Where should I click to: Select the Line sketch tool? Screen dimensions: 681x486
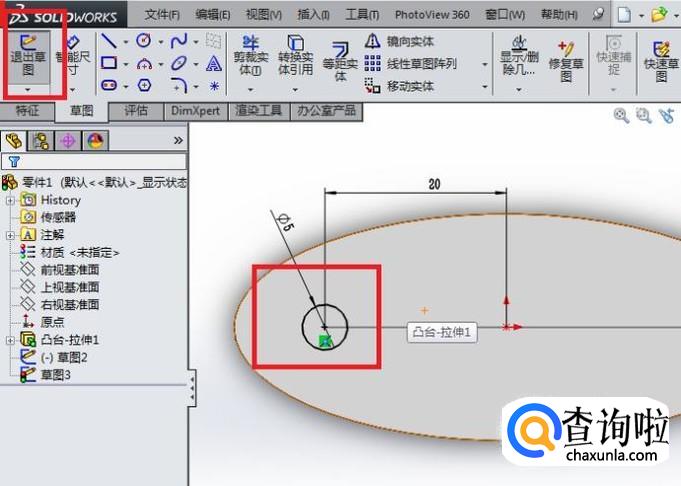coord(109,41)
